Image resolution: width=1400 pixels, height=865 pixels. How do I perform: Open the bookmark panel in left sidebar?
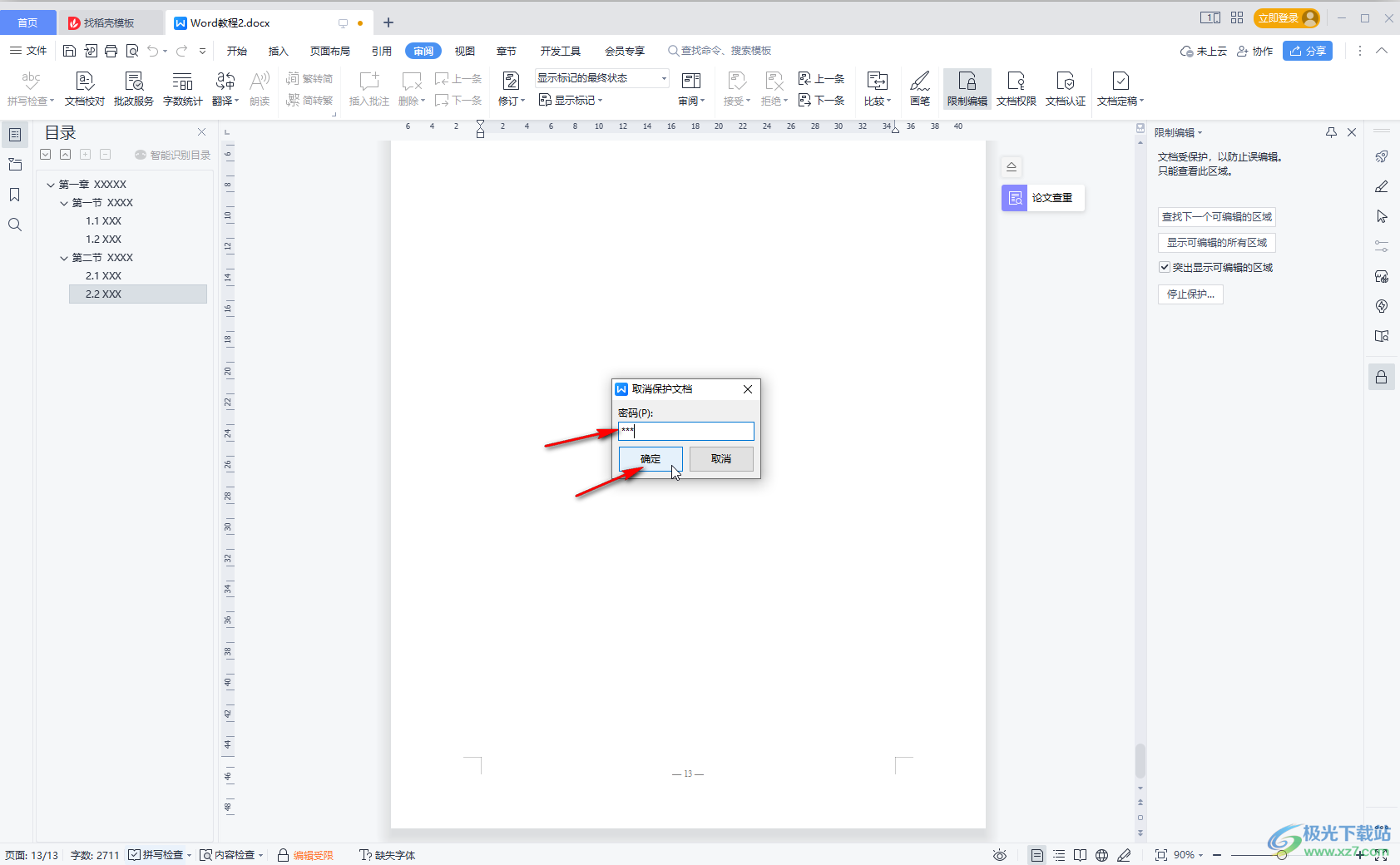15,195
